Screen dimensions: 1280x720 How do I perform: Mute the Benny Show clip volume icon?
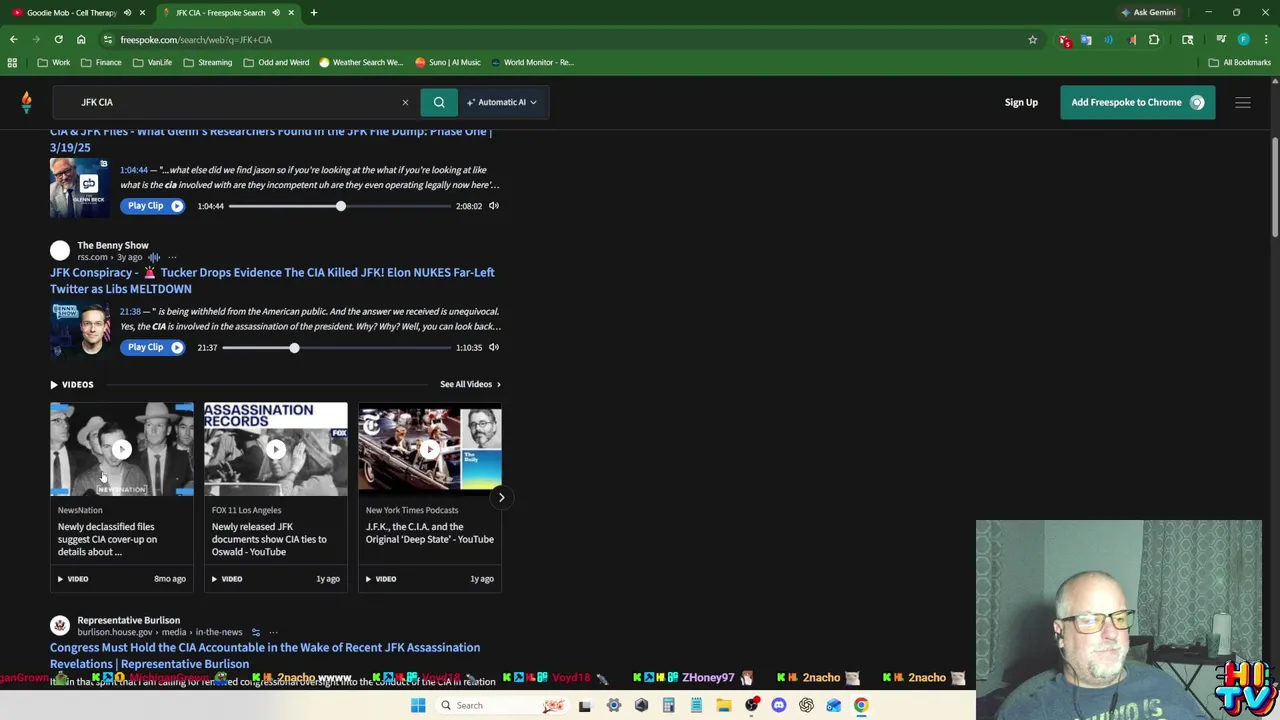pos(494,347)
